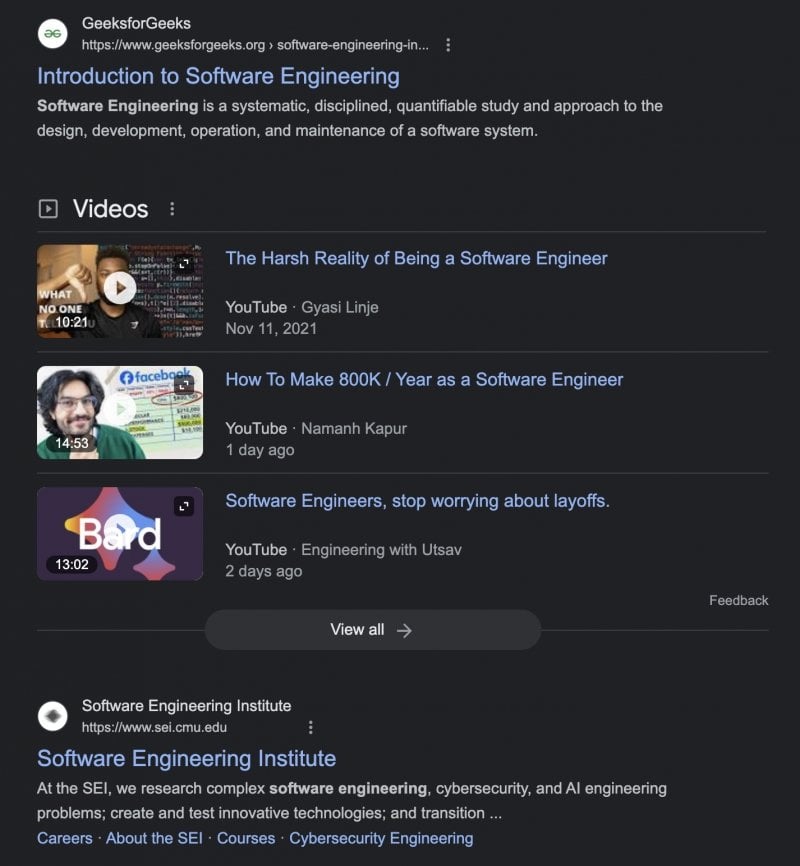Image resolution: width=800 pixels, height=866 pixels.
Task: Click Namanh Kapur channel name
Action: click(x=354, y=429)
